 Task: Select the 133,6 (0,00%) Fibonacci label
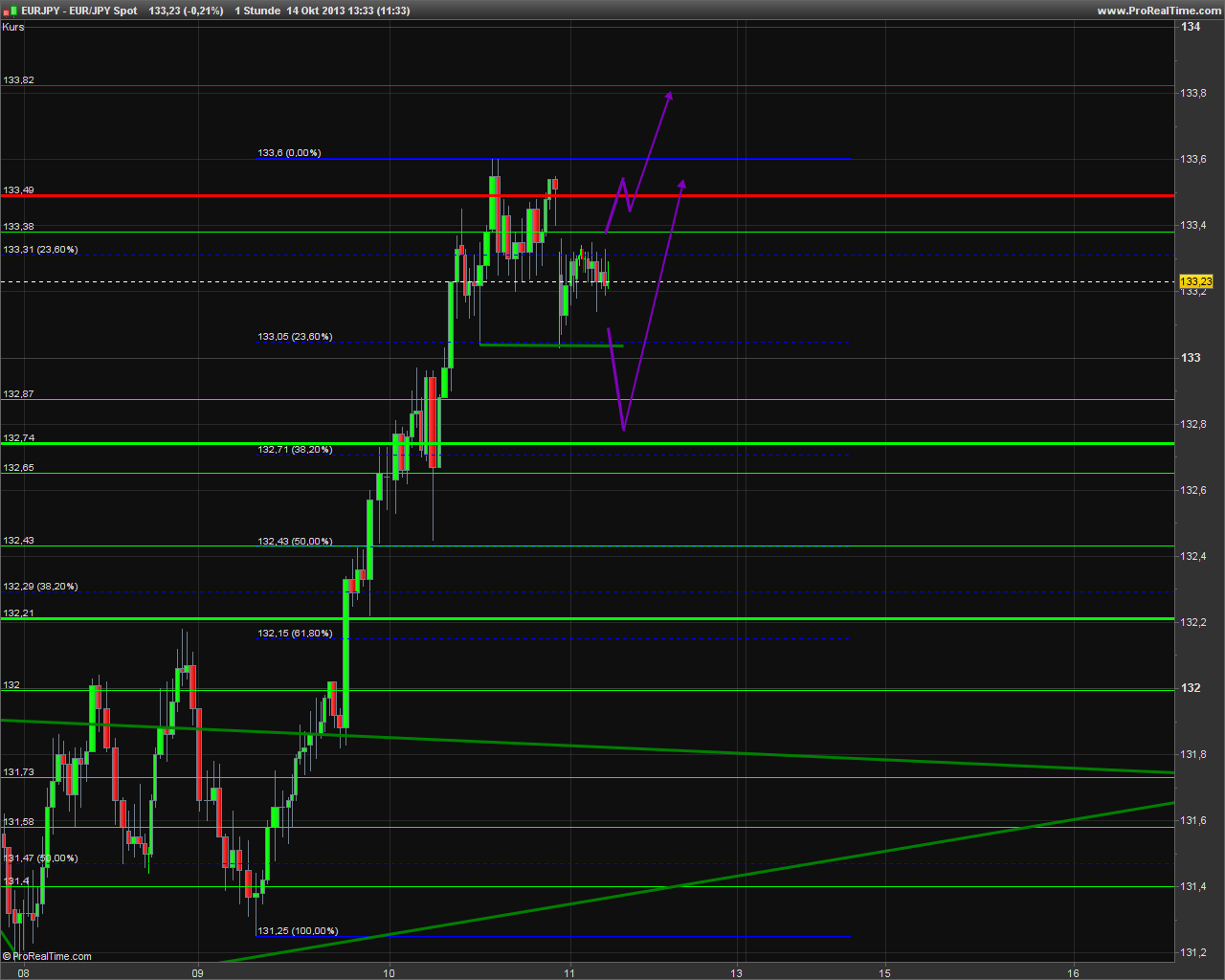coord(289,153)
